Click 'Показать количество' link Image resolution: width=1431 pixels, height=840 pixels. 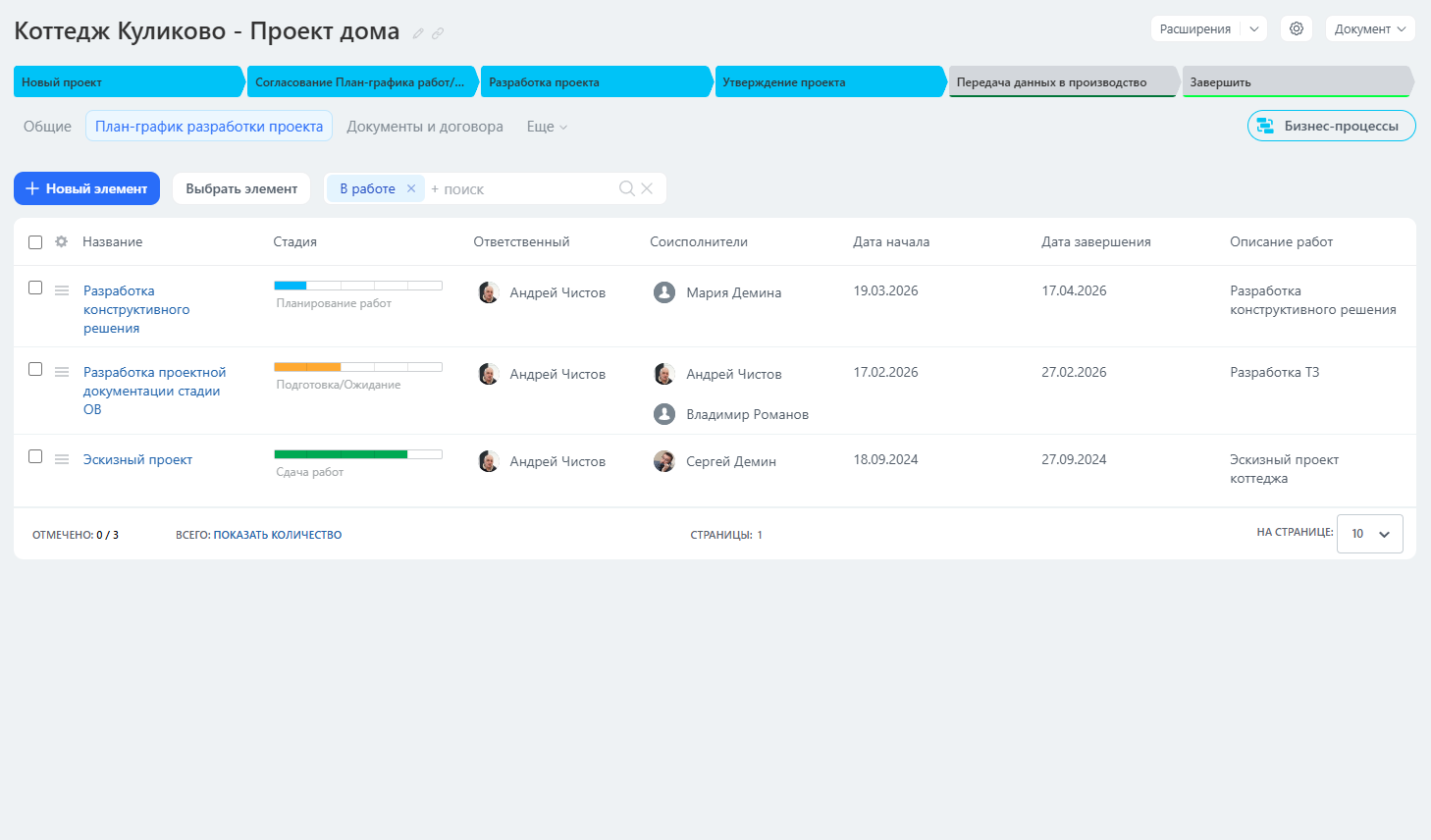277,535
